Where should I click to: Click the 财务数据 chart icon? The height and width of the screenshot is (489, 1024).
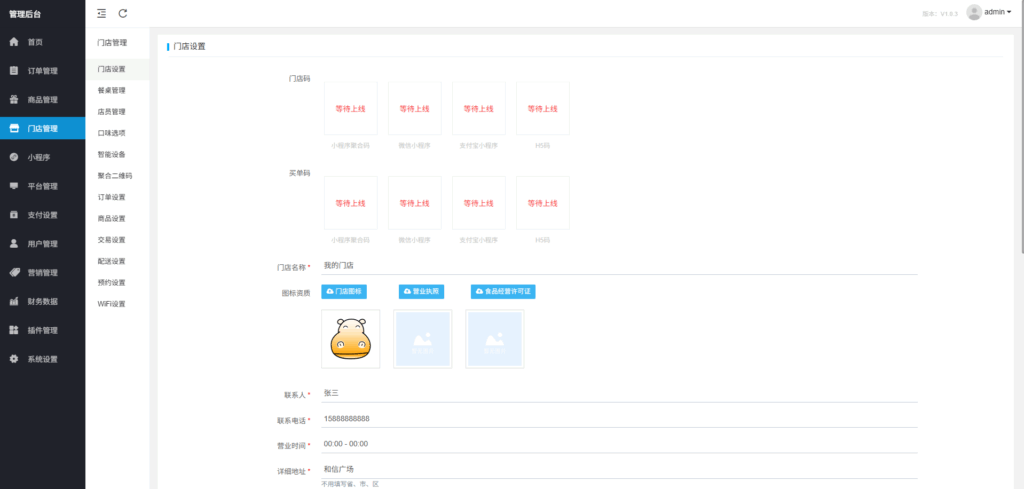[x=14, y=301]
